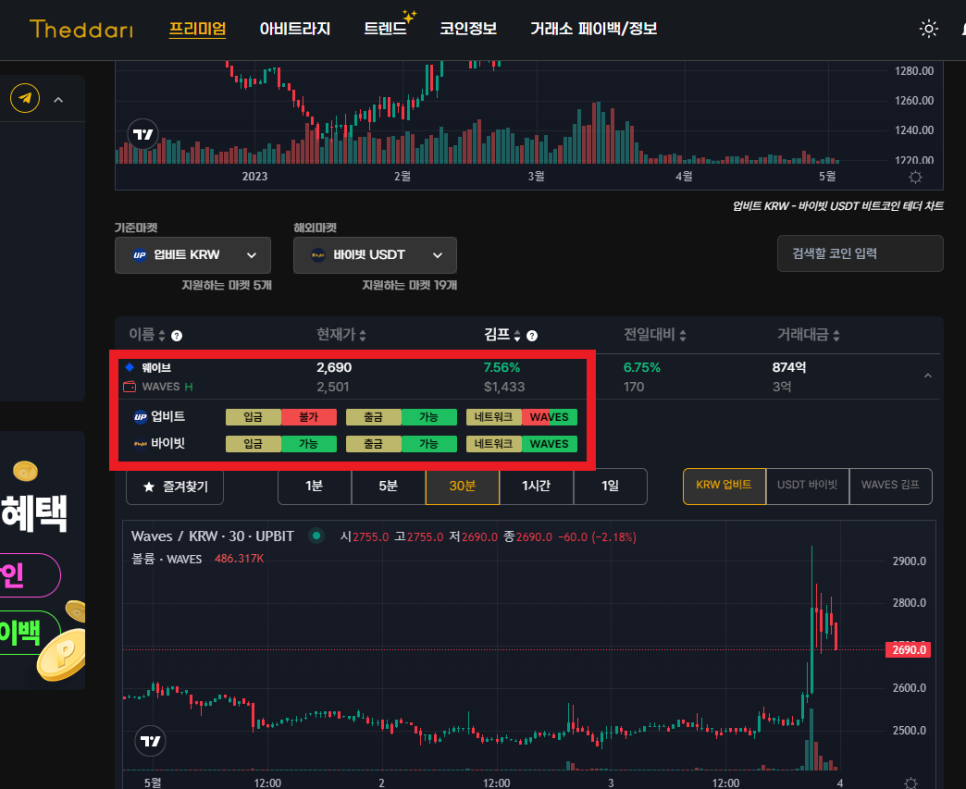
Task: Click the help icon next to 이름
Action: tap(177, 336)
